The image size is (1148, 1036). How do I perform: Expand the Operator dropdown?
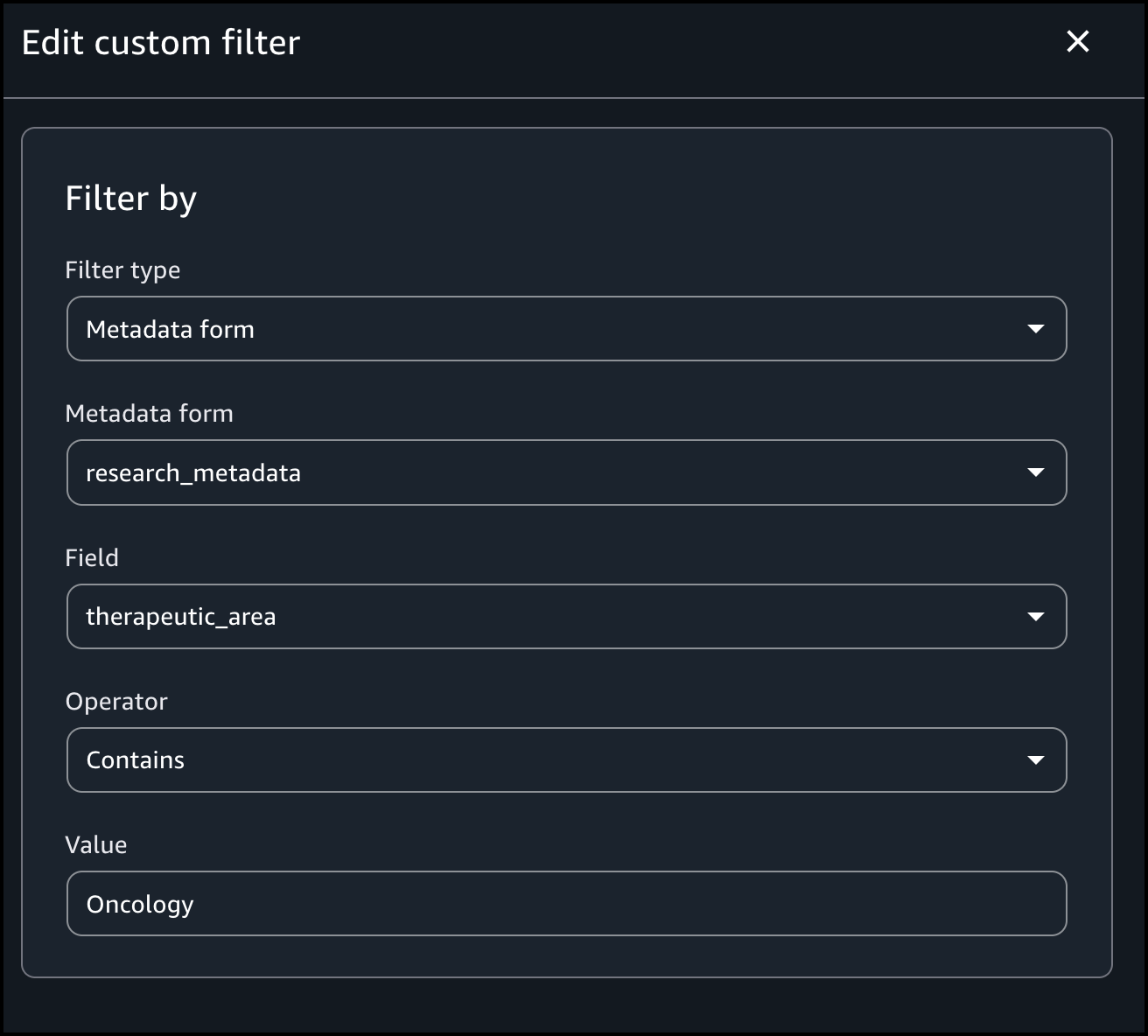[566, 759]
